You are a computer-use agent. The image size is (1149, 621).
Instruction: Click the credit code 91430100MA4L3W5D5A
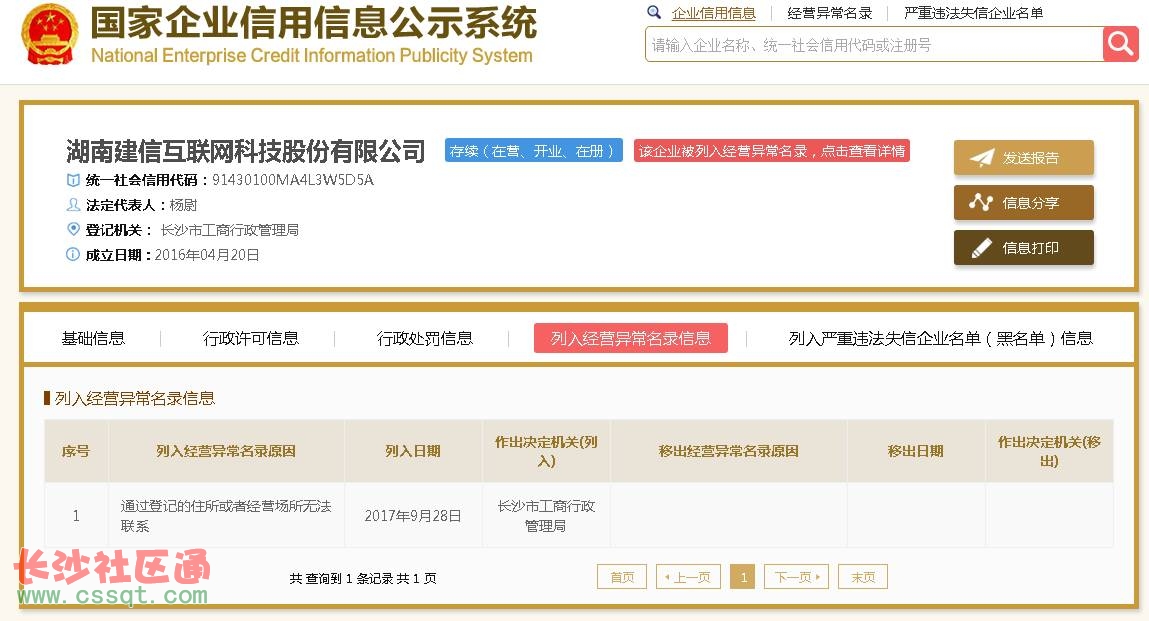pyautogui.click(x=293, y=180)
